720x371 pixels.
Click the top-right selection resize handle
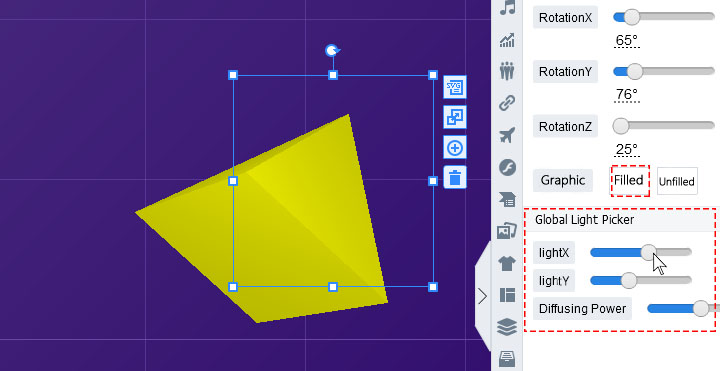[x=433, y=75]
